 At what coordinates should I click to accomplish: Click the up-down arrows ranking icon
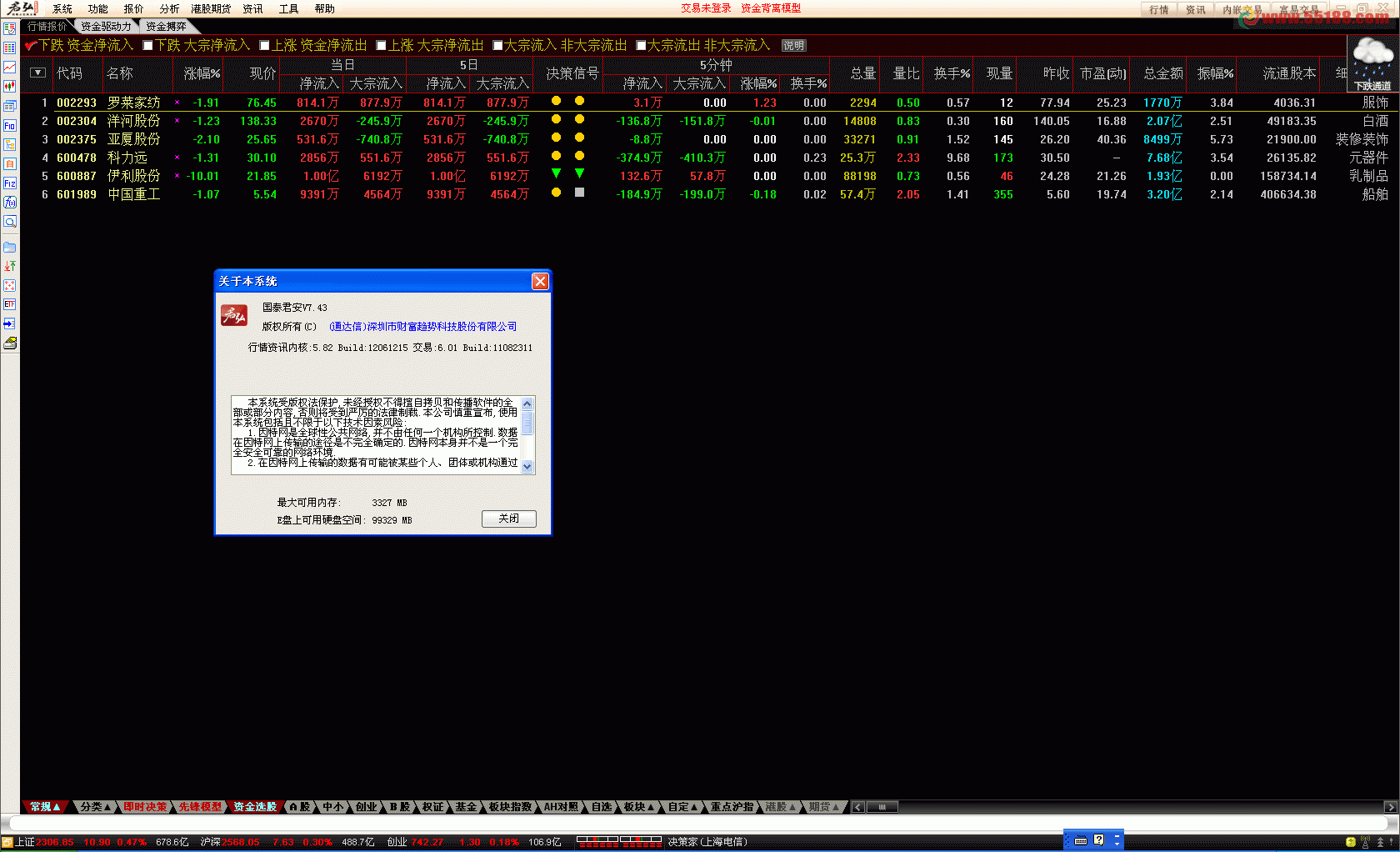[x=10, y=266]
